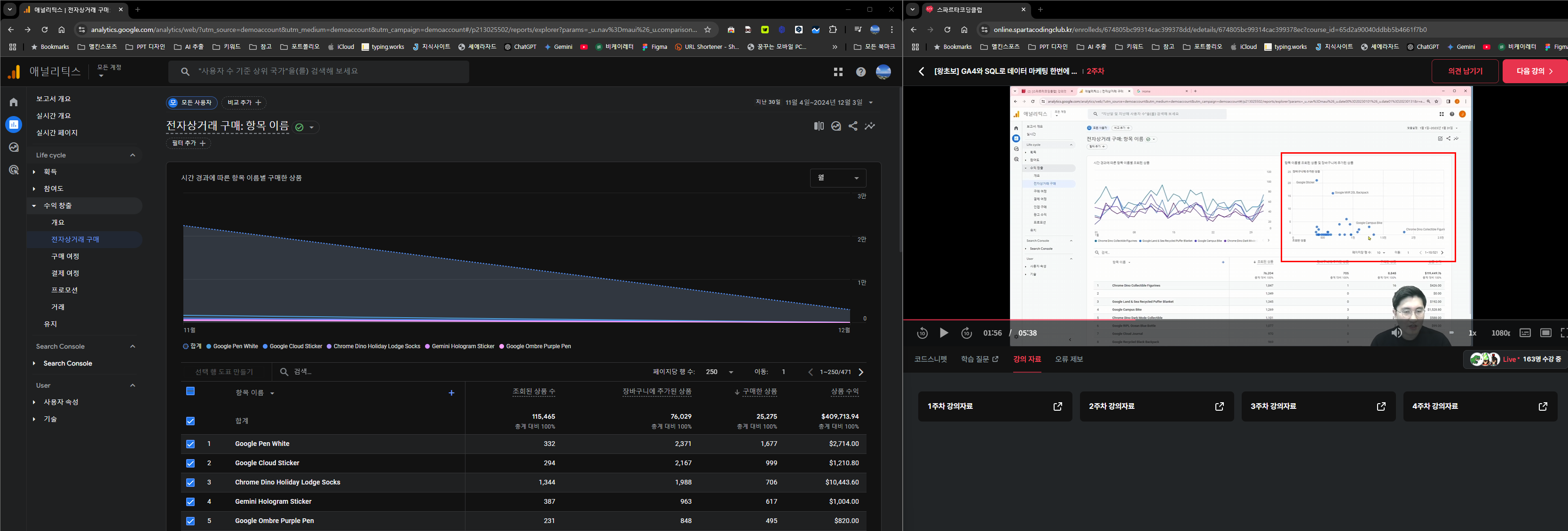Toggle the select-all checkbox in table header

190,391
